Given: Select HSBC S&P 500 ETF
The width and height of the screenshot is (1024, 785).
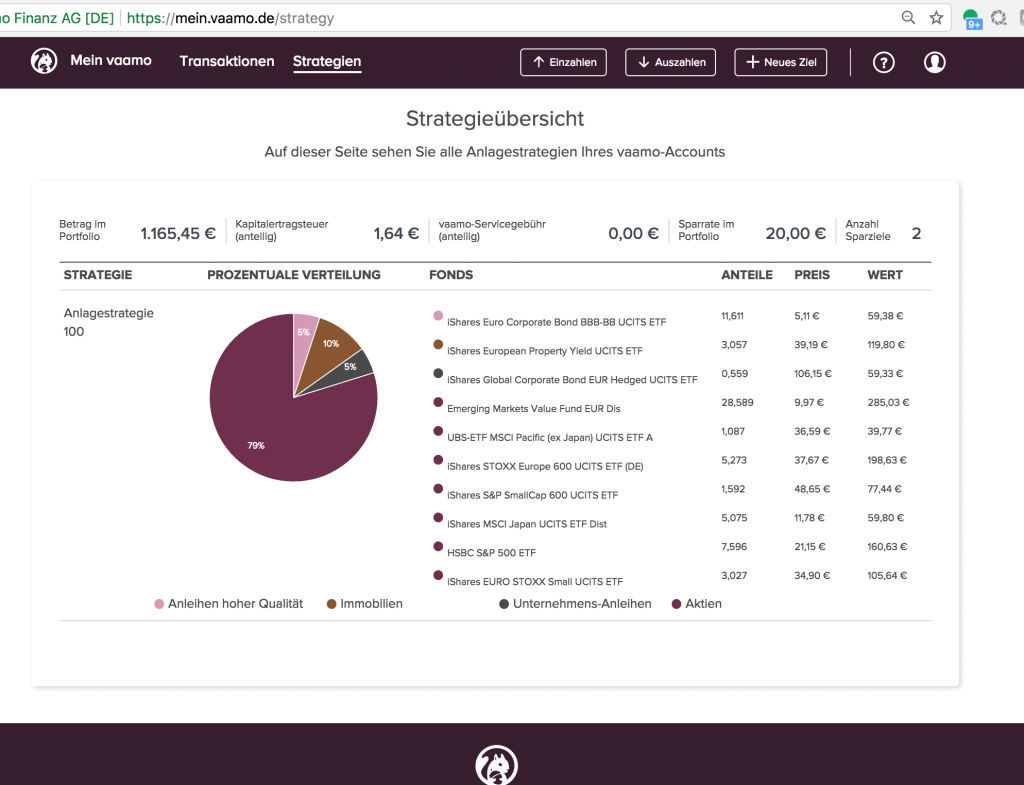Looking at the screenshot, I should (491, 552).
